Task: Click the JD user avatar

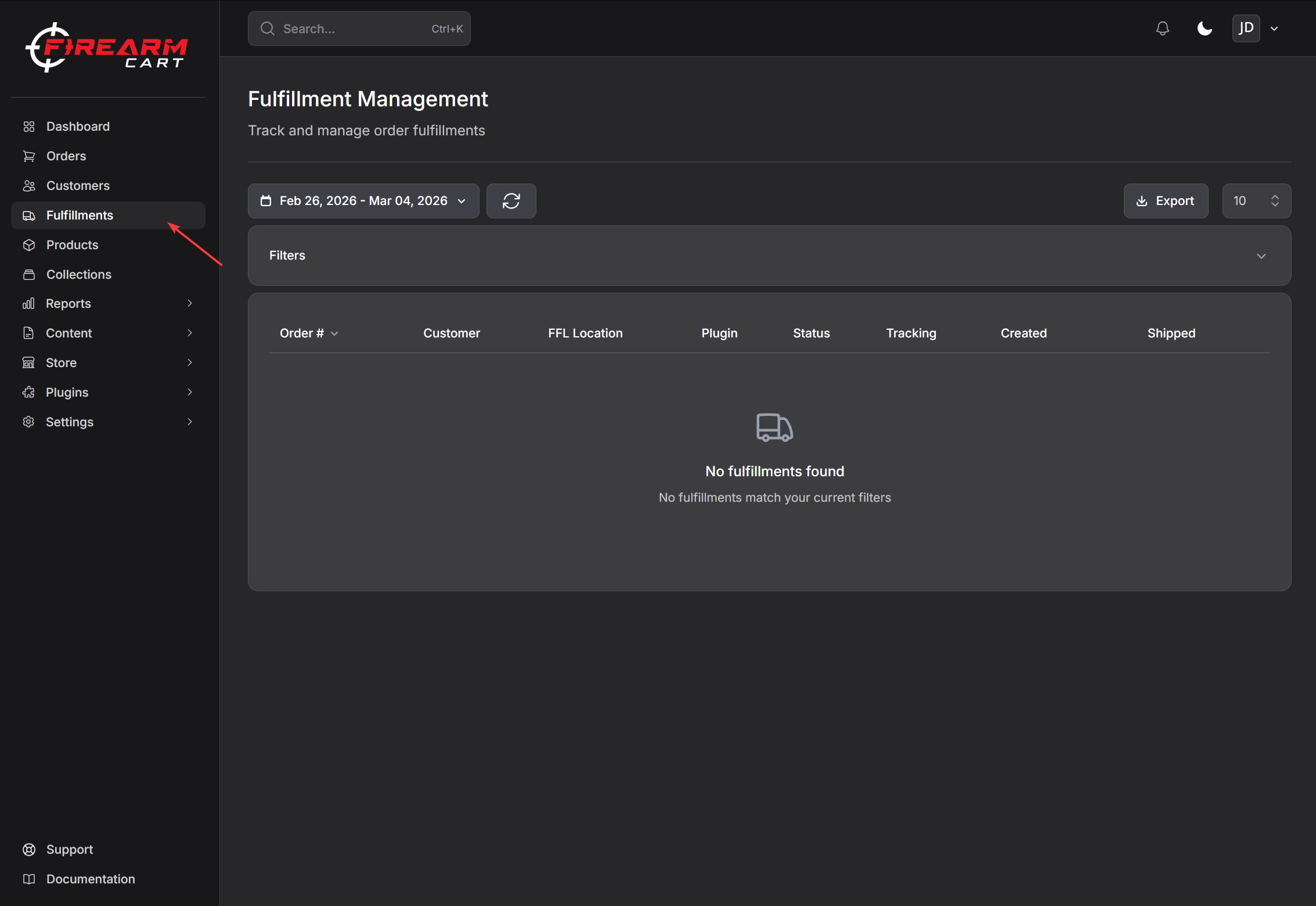Action: click(1246, 28)
